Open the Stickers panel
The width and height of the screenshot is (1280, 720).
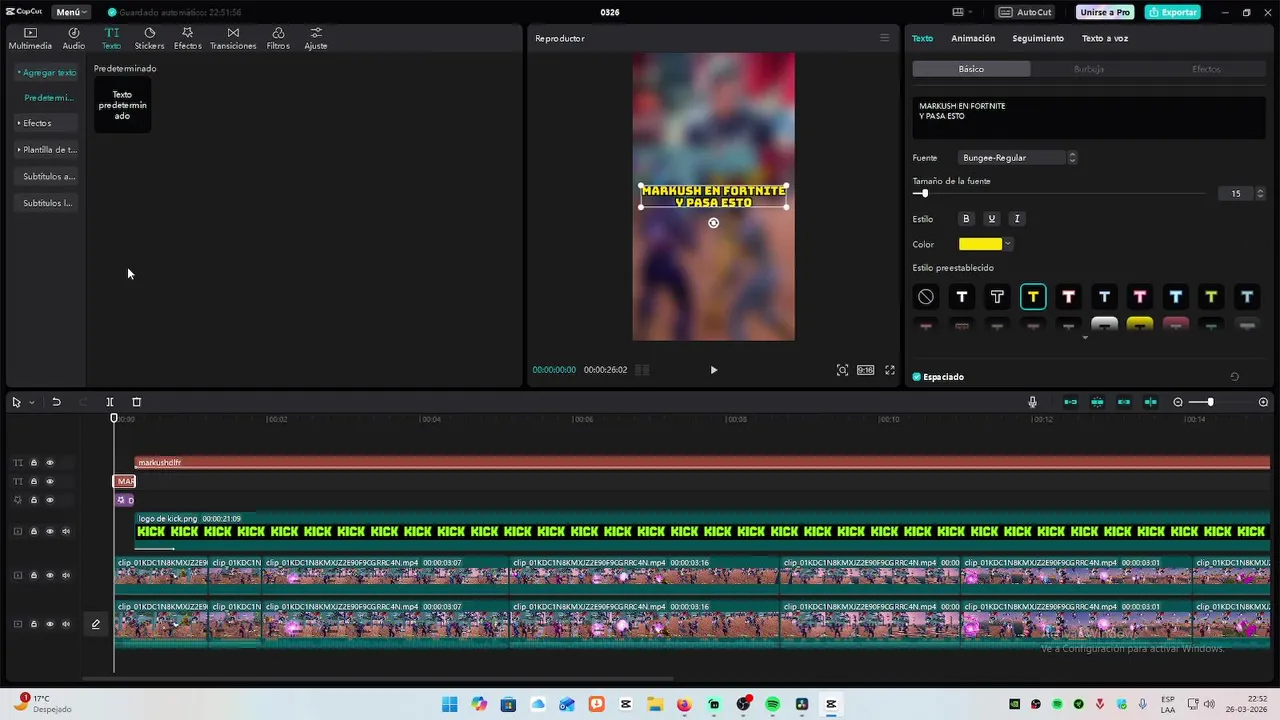coord(149,39)
